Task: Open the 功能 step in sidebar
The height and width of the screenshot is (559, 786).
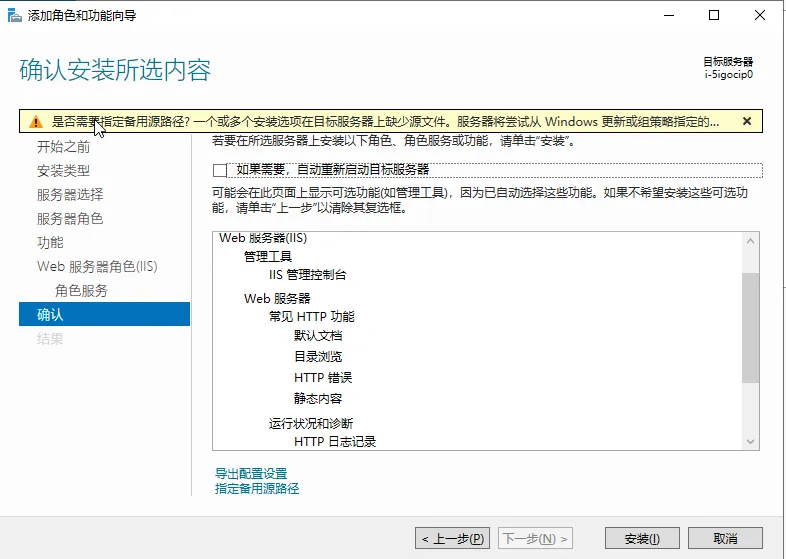Action: tap(50, 242)
